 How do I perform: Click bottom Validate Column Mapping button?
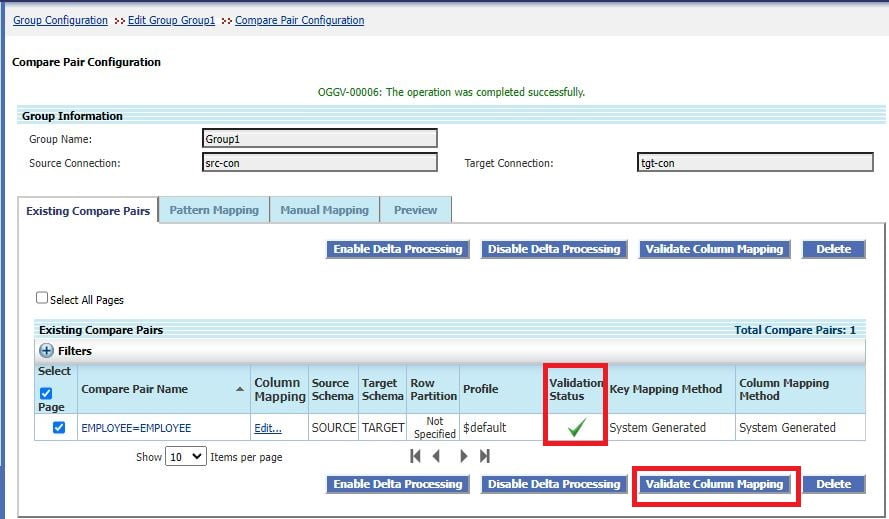click(x=714, y=484)
